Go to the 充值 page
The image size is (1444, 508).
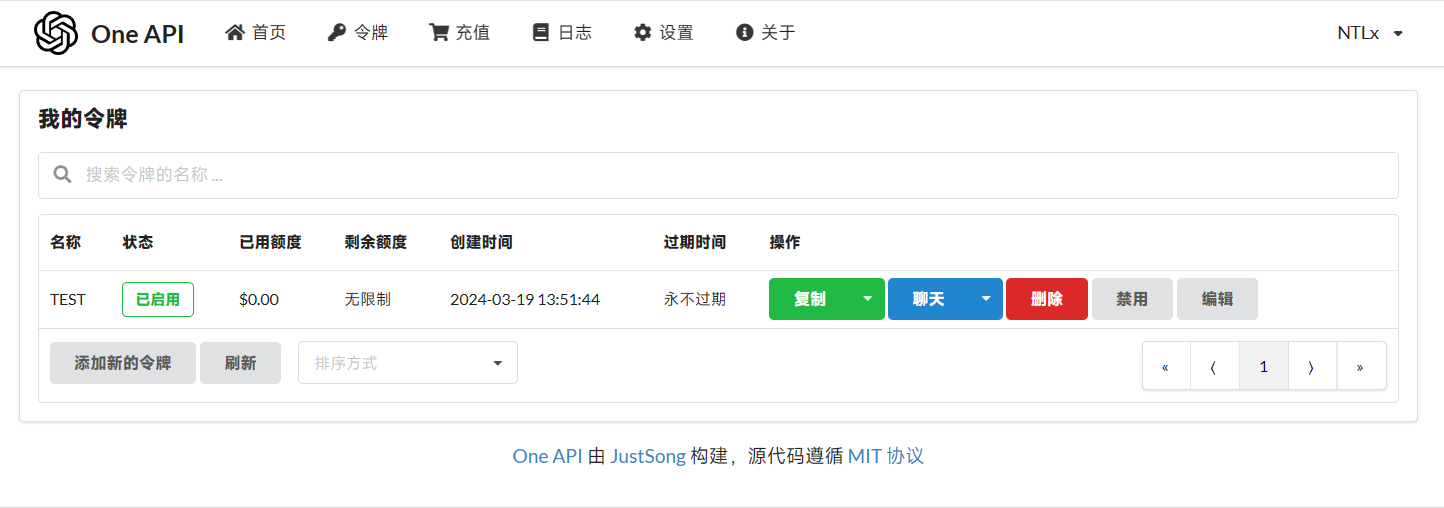(x=460, y=33)
